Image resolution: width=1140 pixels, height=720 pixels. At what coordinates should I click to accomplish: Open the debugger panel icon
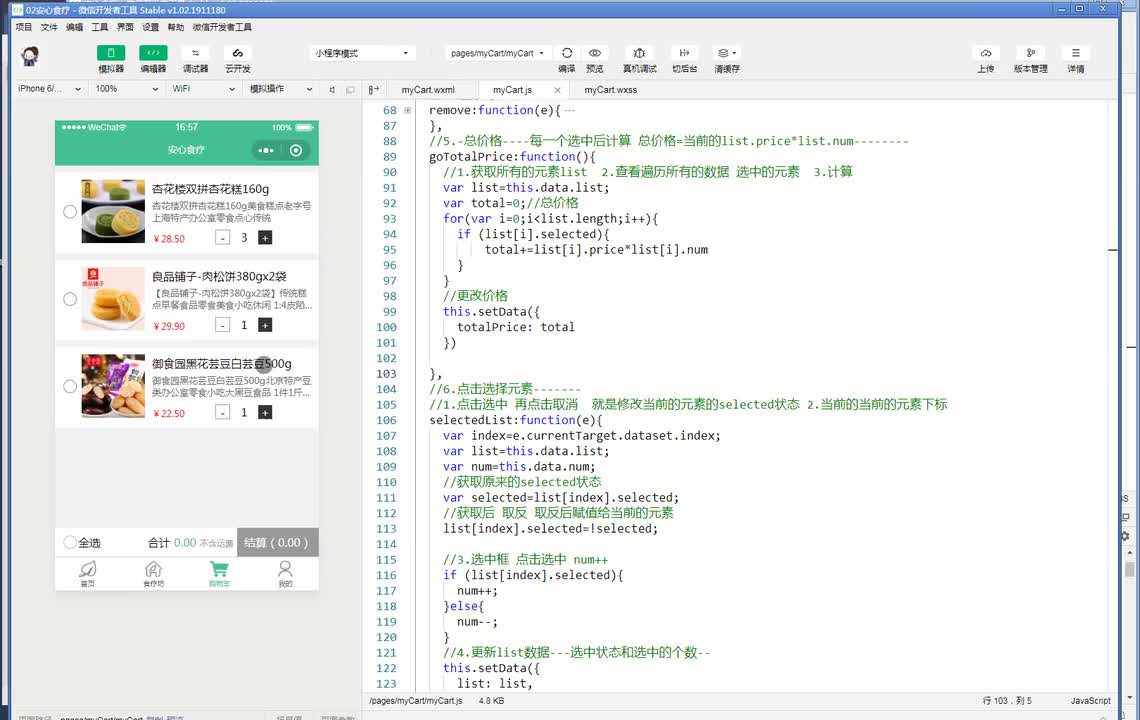pos(195,53)
